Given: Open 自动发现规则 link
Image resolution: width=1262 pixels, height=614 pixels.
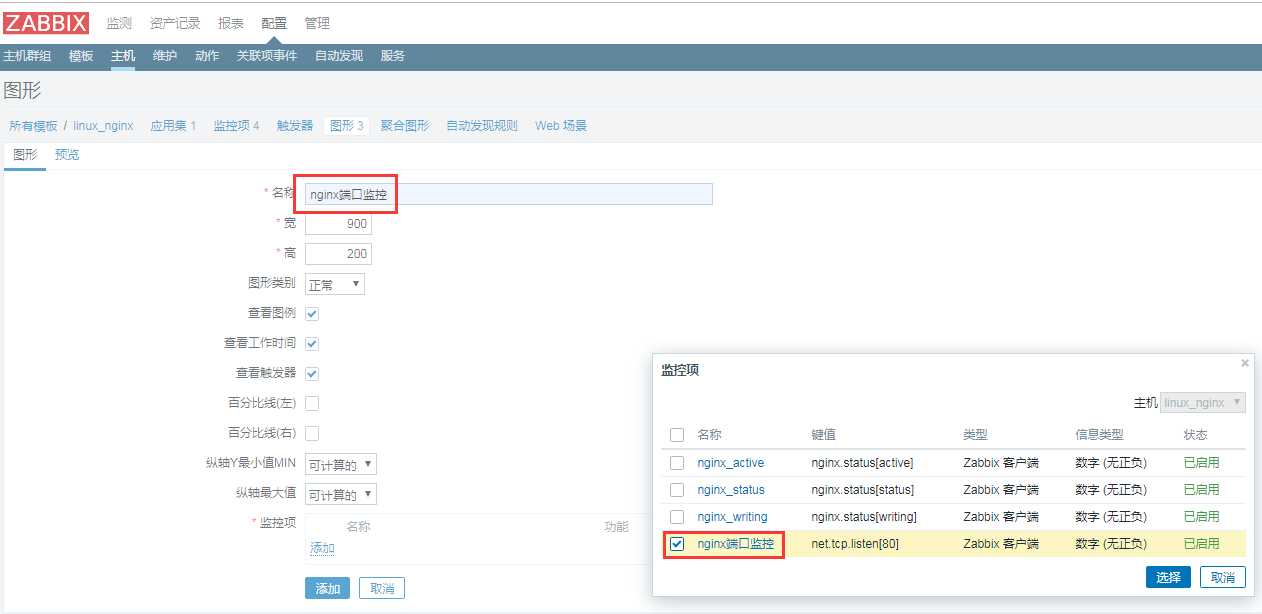Looking at the screenshot, I should (x=482, y=126).
